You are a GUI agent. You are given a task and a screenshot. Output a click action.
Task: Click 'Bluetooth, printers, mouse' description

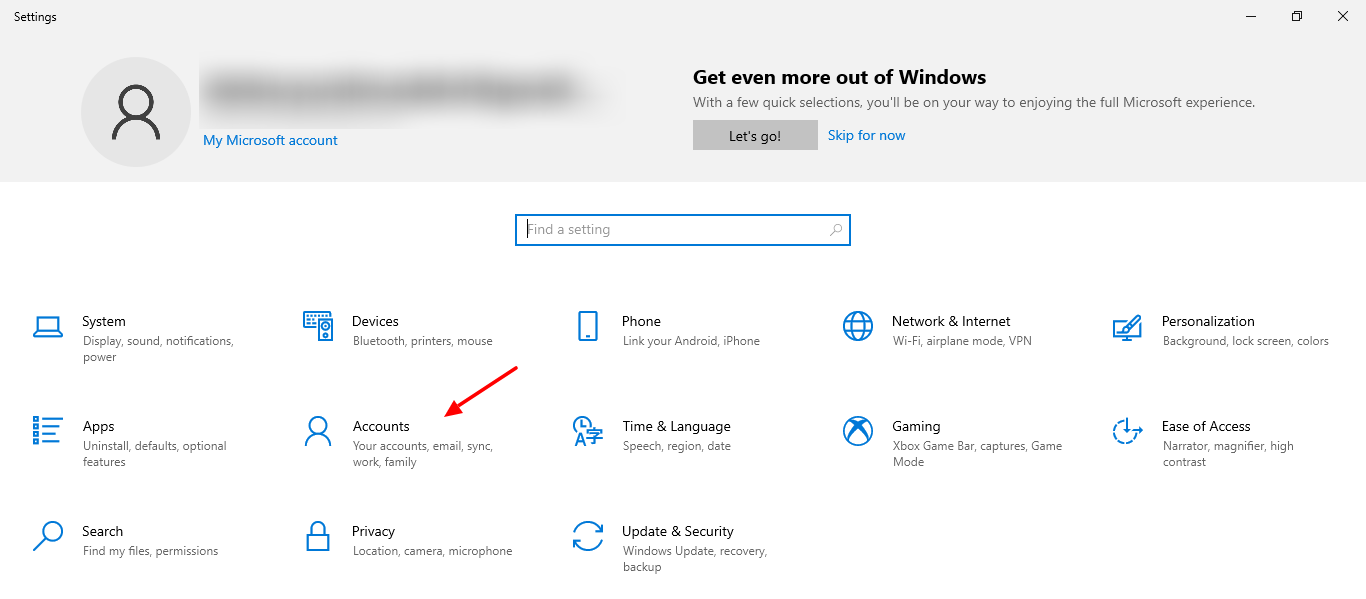pyautogui.click(x=423, y=341)
